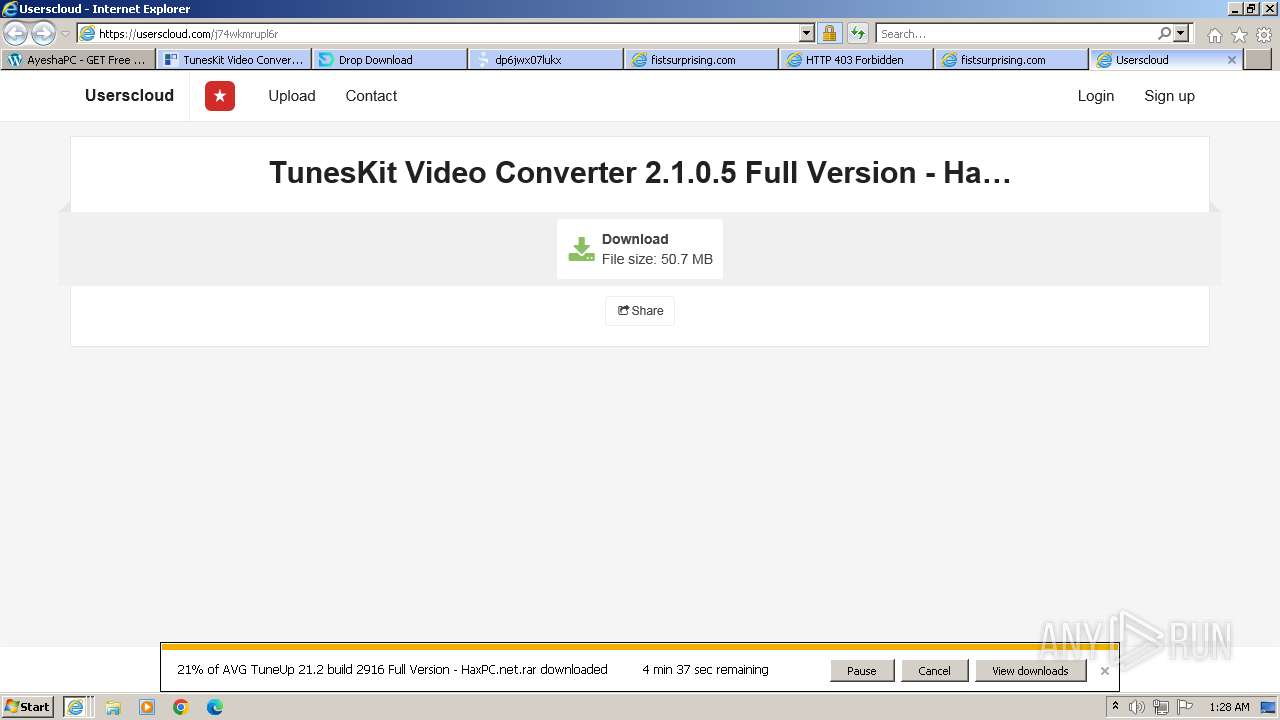This screenshot has height=720, width=1280.
Task: Open the address bar URL dropdown arrow
Action: [807, 33]
